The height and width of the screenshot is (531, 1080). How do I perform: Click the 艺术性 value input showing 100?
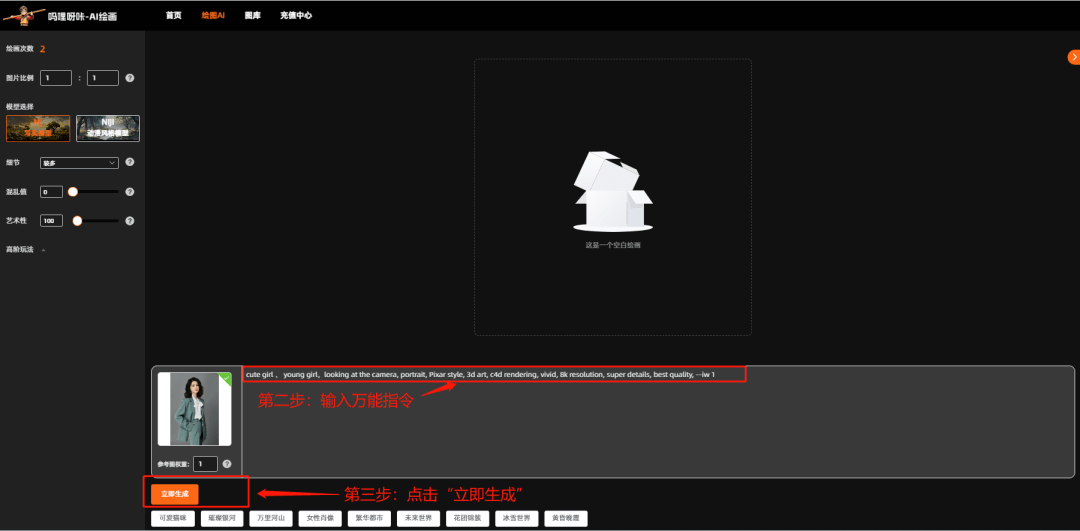[x=51, y=221]
